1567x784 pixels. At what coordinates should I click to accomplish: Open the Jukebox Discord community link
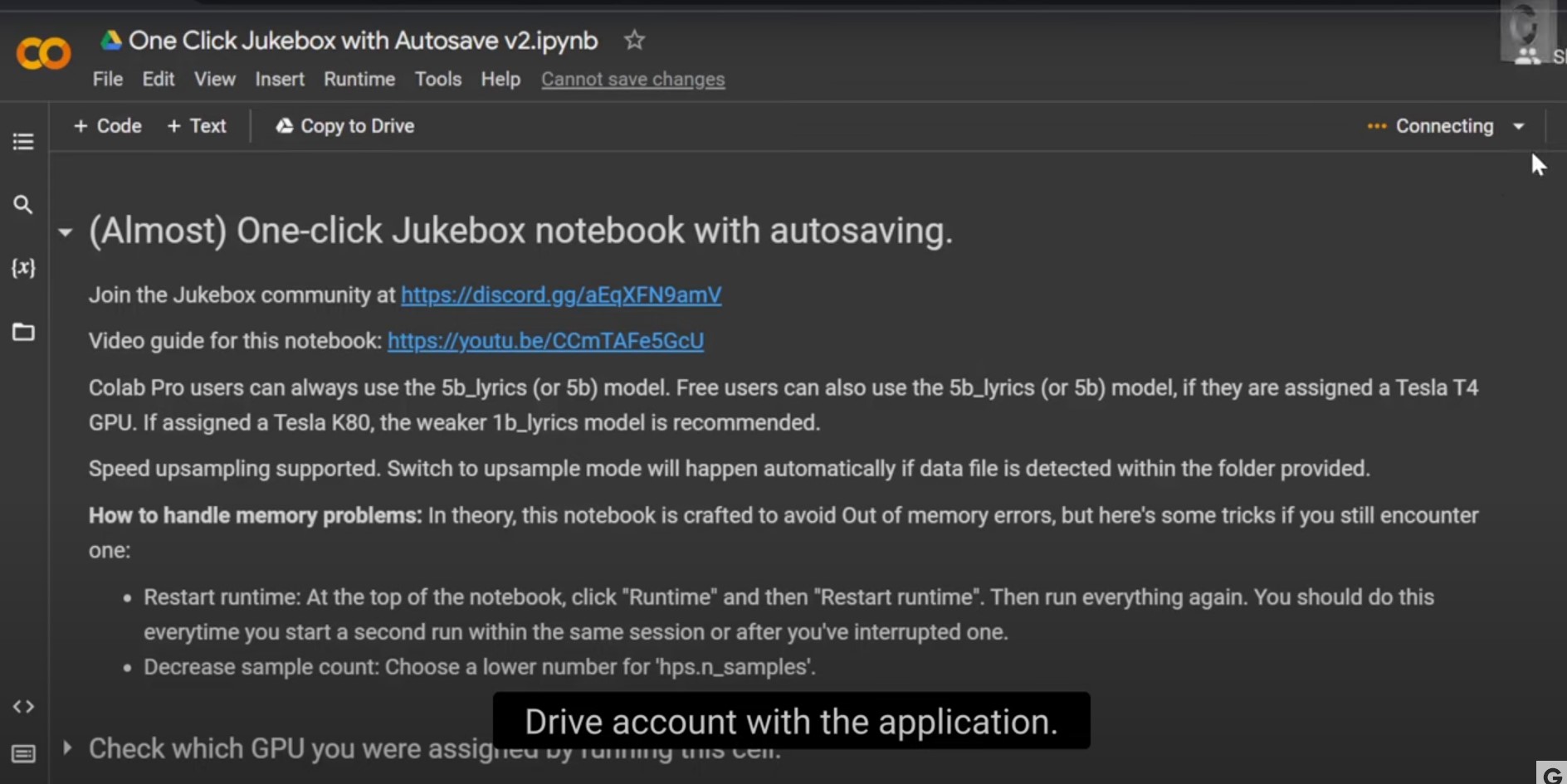[x=561, y=295]
